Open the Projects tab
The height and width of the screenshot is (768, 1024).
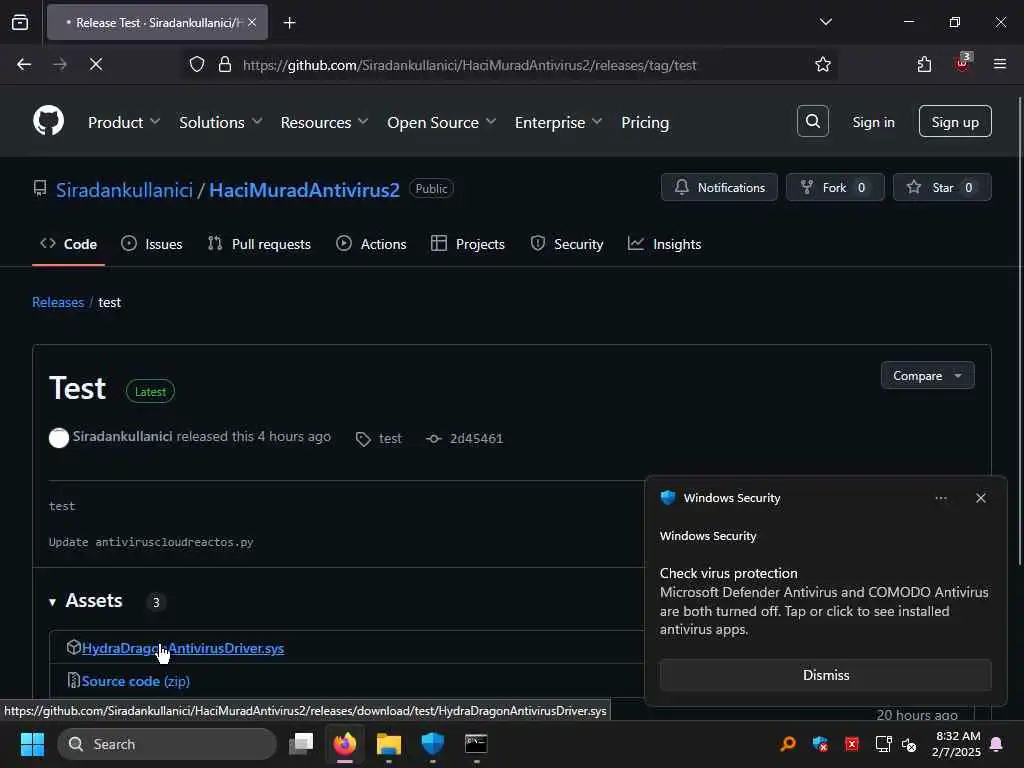click(x=468, y=244)
